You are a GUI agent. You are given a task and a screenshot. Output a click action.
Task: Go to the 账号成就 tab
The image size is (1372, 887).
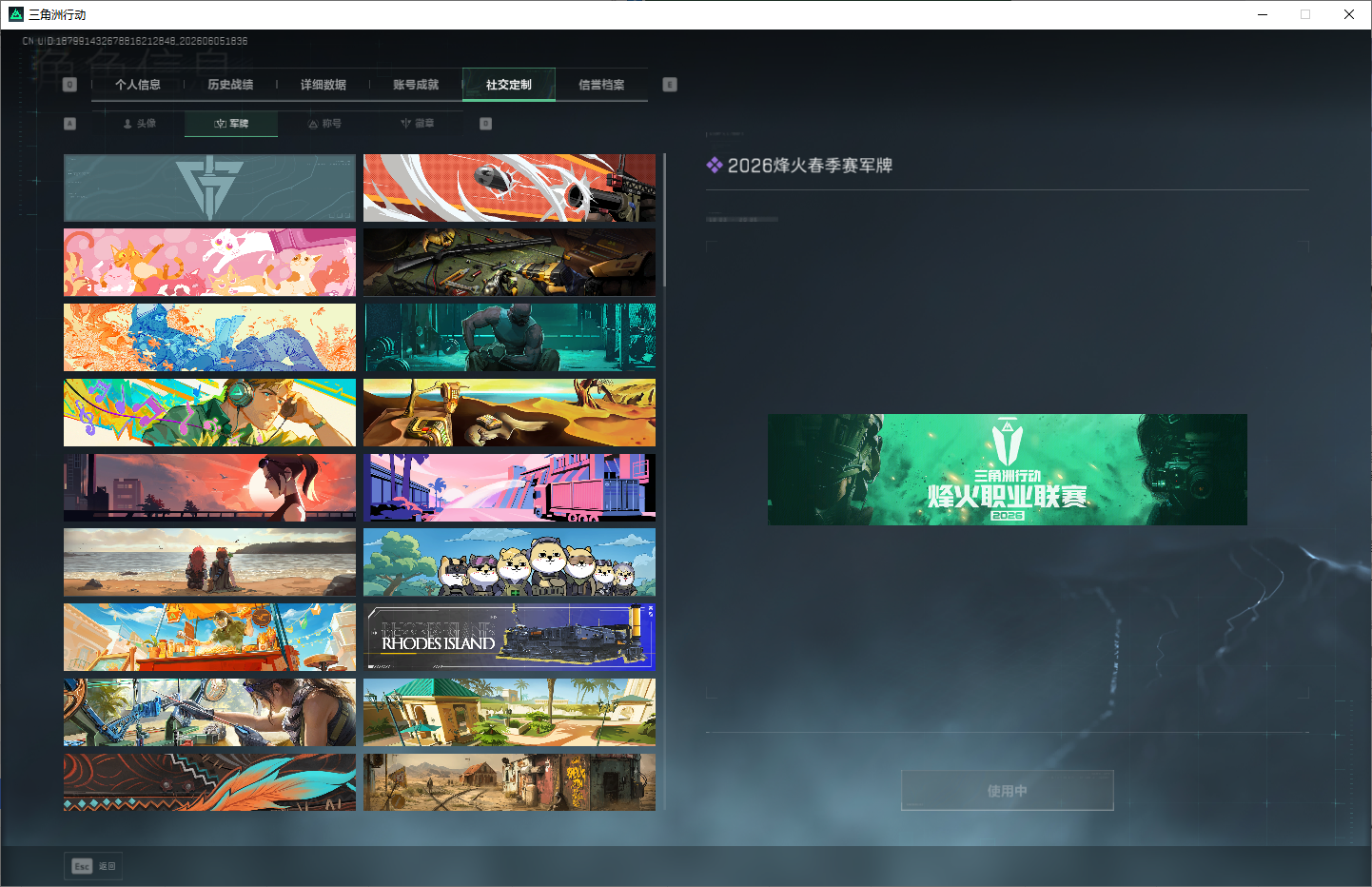pos(416,85)
